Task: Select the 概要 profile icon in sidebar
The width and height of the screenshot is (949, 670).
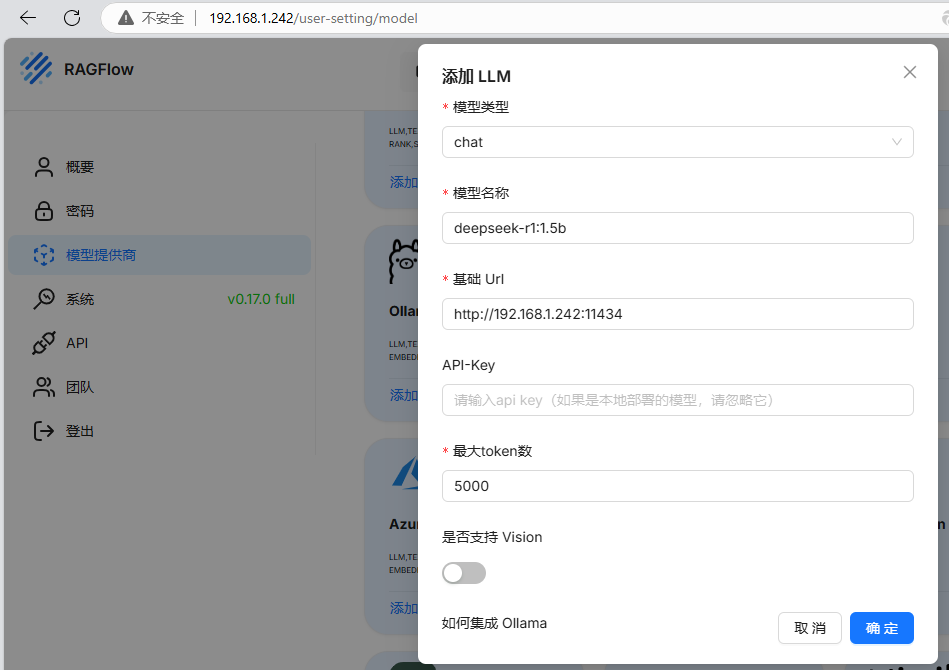Action: click(43, 167)
